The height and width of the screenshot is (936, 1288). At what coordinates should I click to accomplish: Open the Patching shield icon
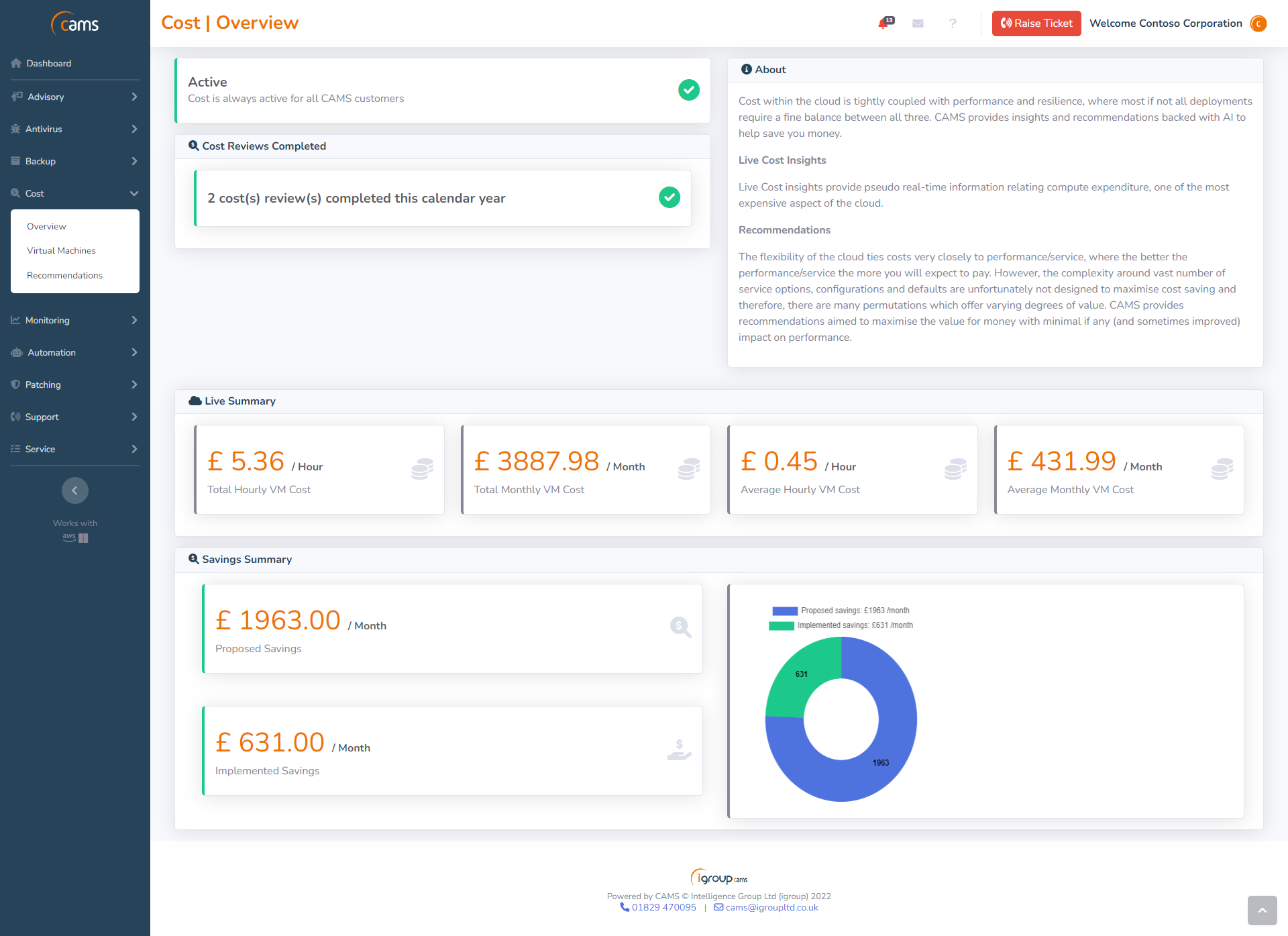point(16,384)
